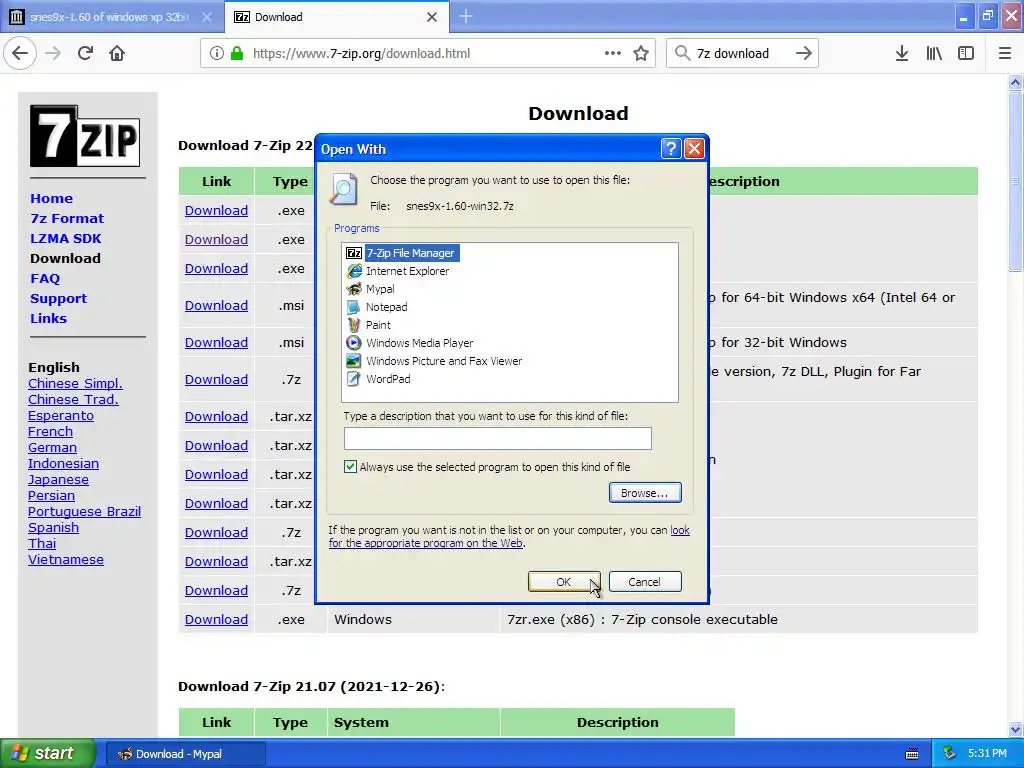
Task: Switch language to German
Action: (x=52, y=447)
